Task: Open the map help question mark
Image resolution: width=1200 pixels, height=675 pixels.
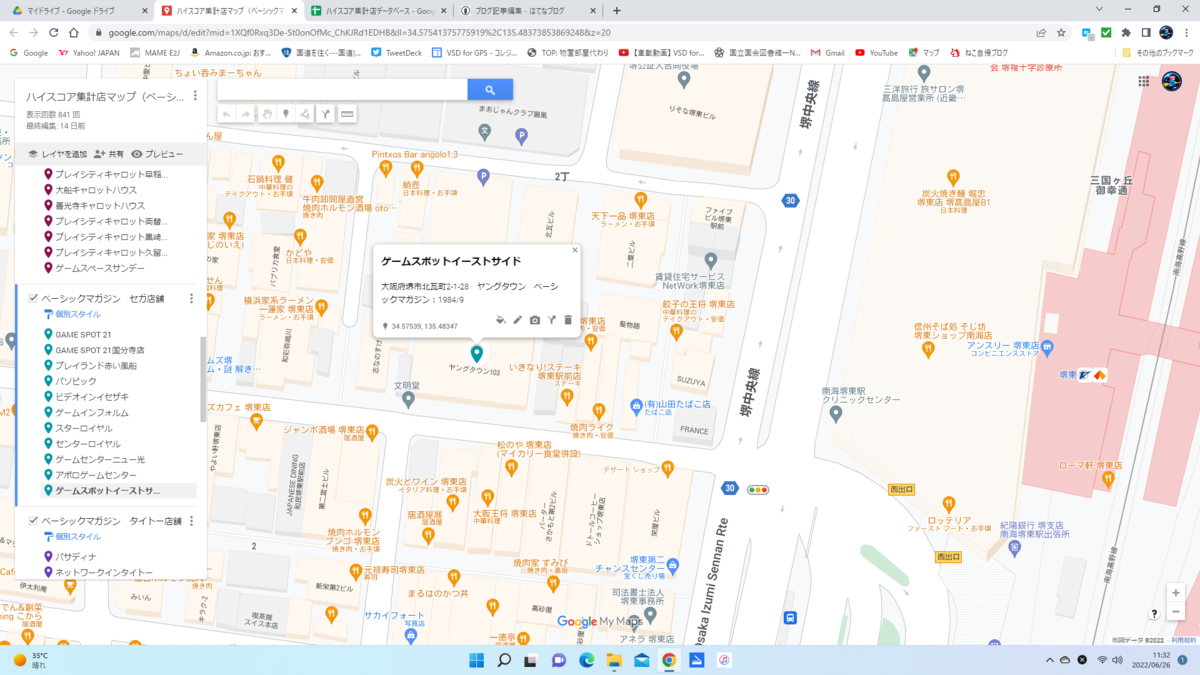Action: pos(1154,613)
